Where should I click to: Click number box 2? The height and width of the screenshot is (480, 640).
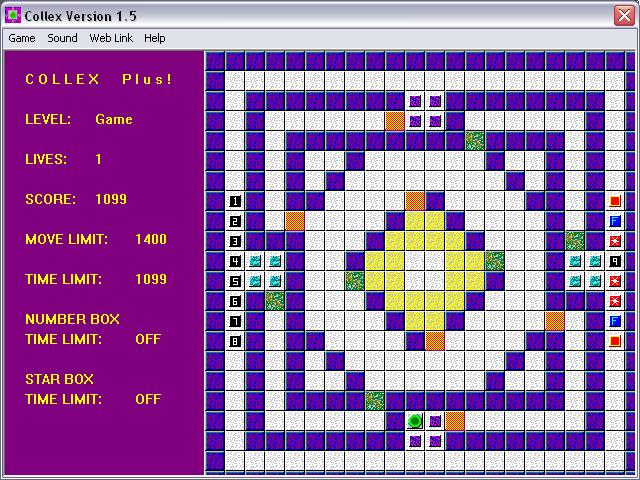(x=235, y=221)
